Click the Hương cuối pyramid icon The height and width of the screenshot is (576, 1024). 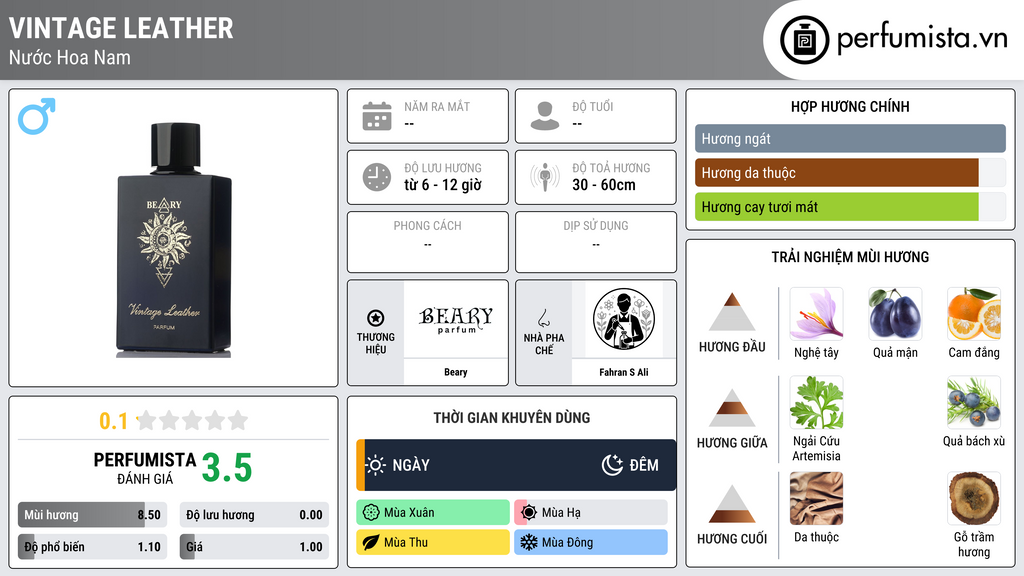click(x=732, y=504)
